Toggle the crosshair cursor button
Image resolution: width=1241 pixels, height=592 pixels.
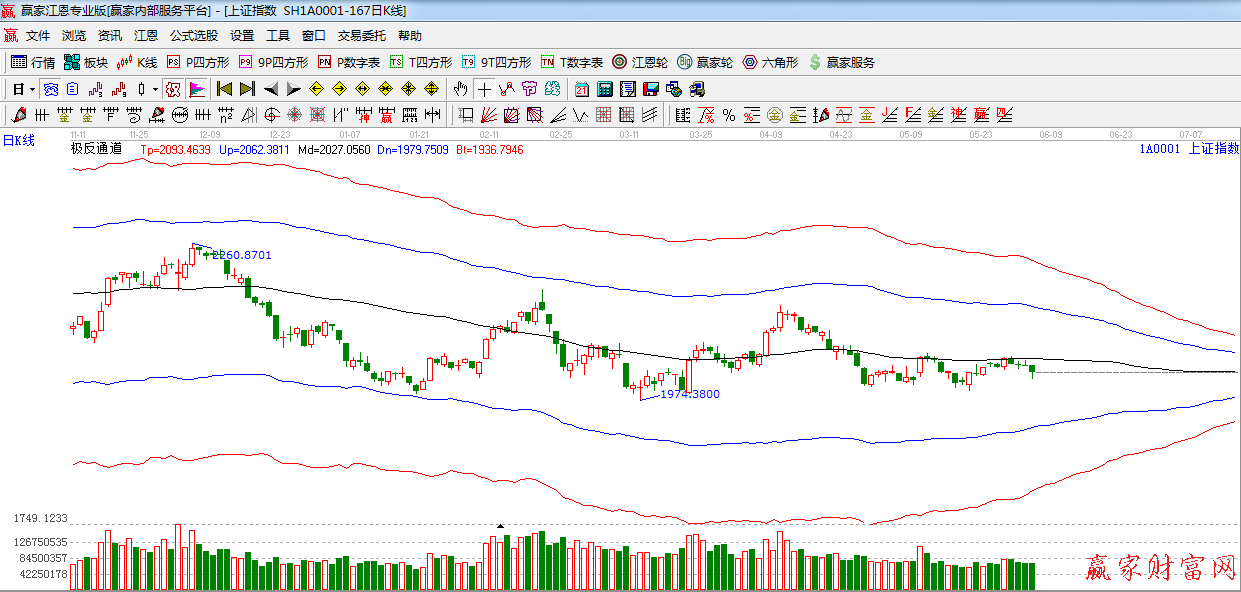pyautogui.click(x=484, y=89)
